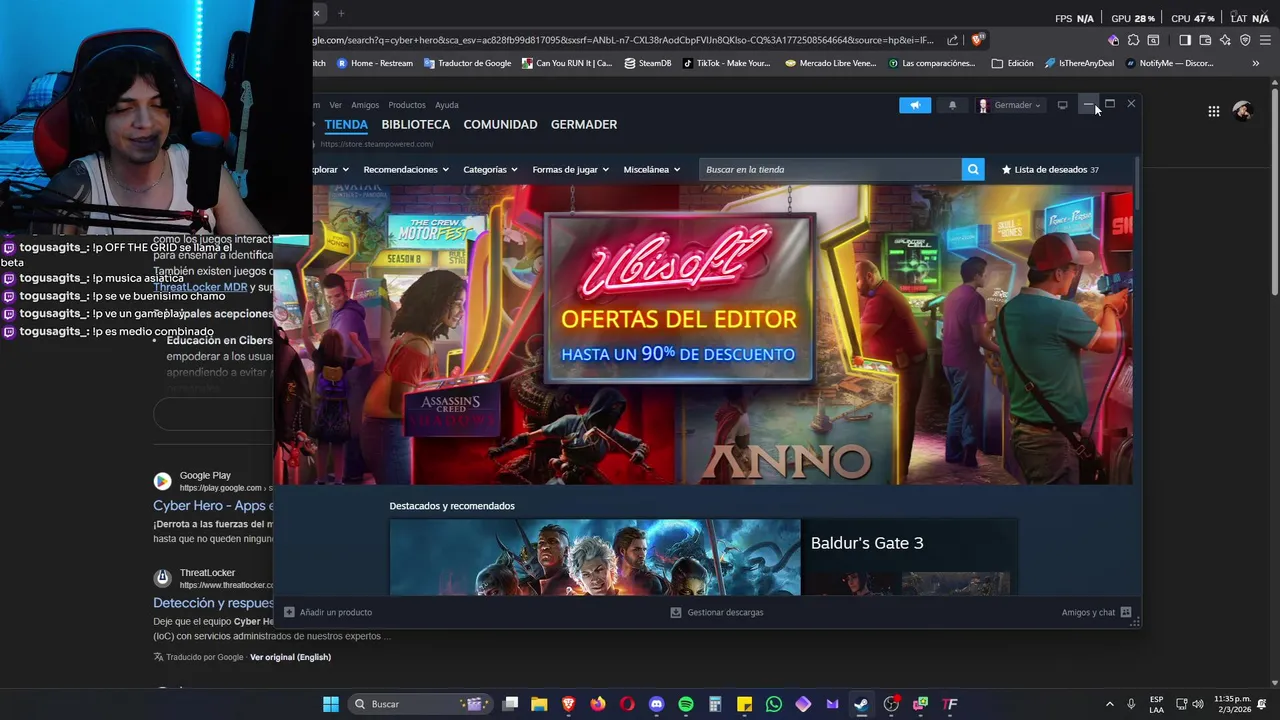Viewport: 1280px width, 720px height.
Task: Open Traductor de Google bookmark
Action: click(467, 63)
